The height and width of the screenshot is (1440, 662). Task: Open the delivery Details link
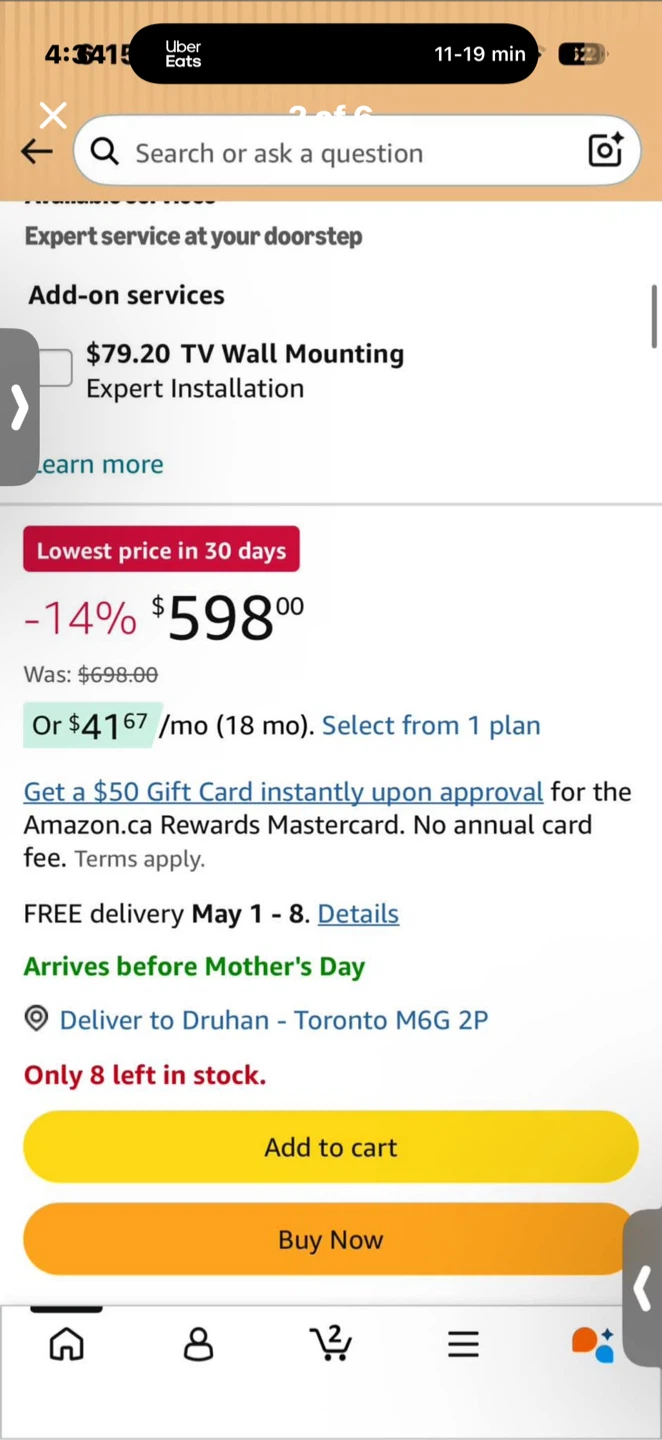pos(358,913)
